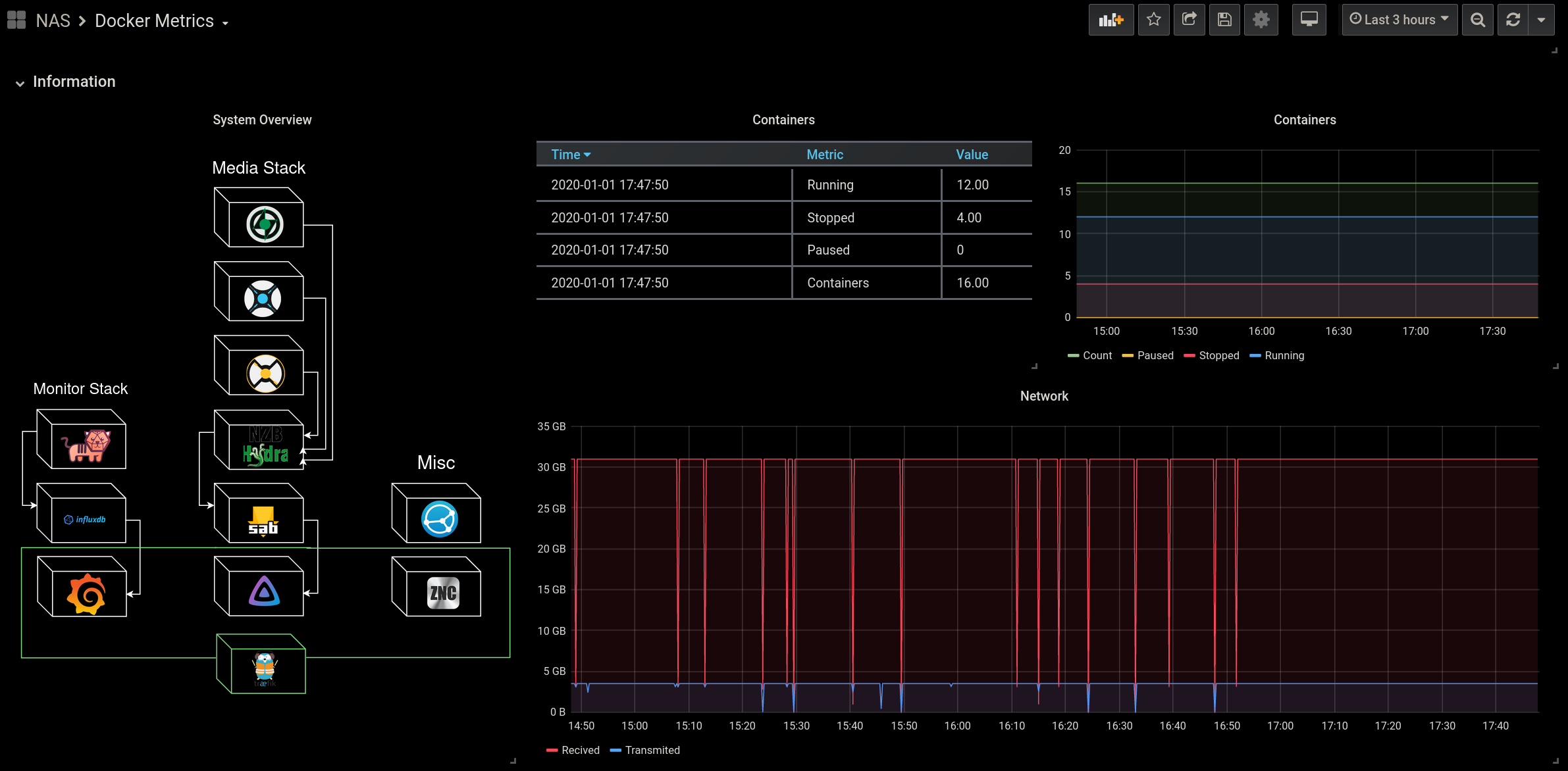Open the Docker Metrics dashboard dropdown
This screenshot has height=771, width=1568.
[x=161, y=21]
